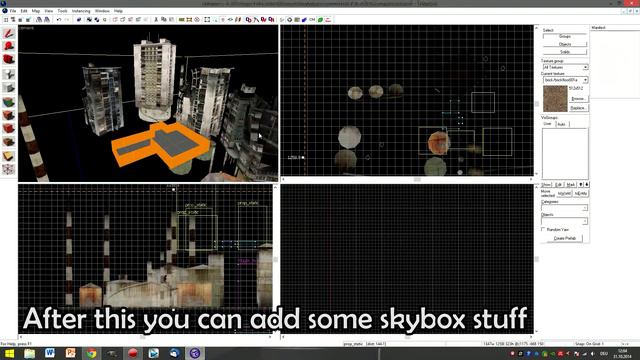This screenshot has height=360, width=640.
Task: Click the Hide Selected Objects icon
Action: (x=115, y=20)
